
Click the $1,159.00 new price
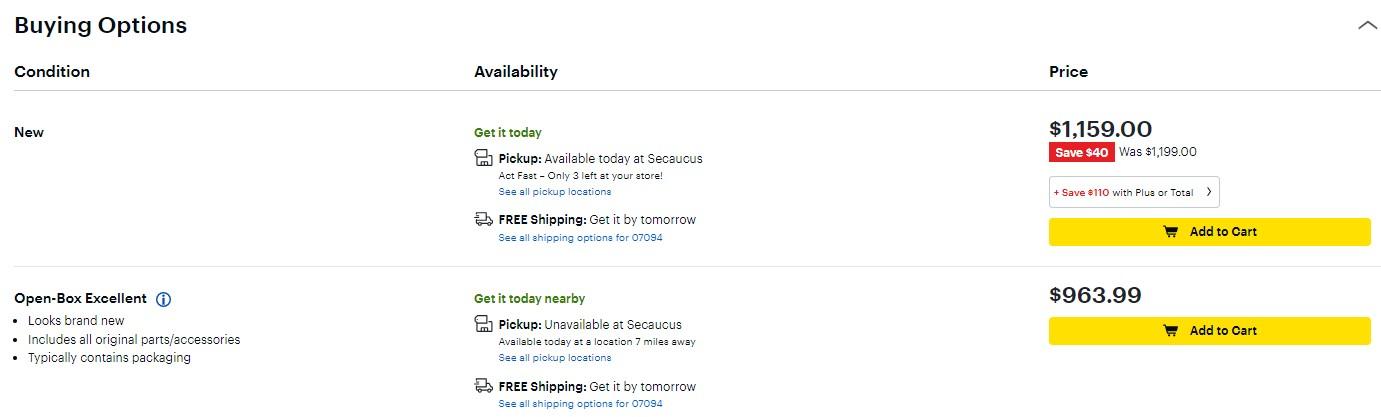pos(1100,129)
